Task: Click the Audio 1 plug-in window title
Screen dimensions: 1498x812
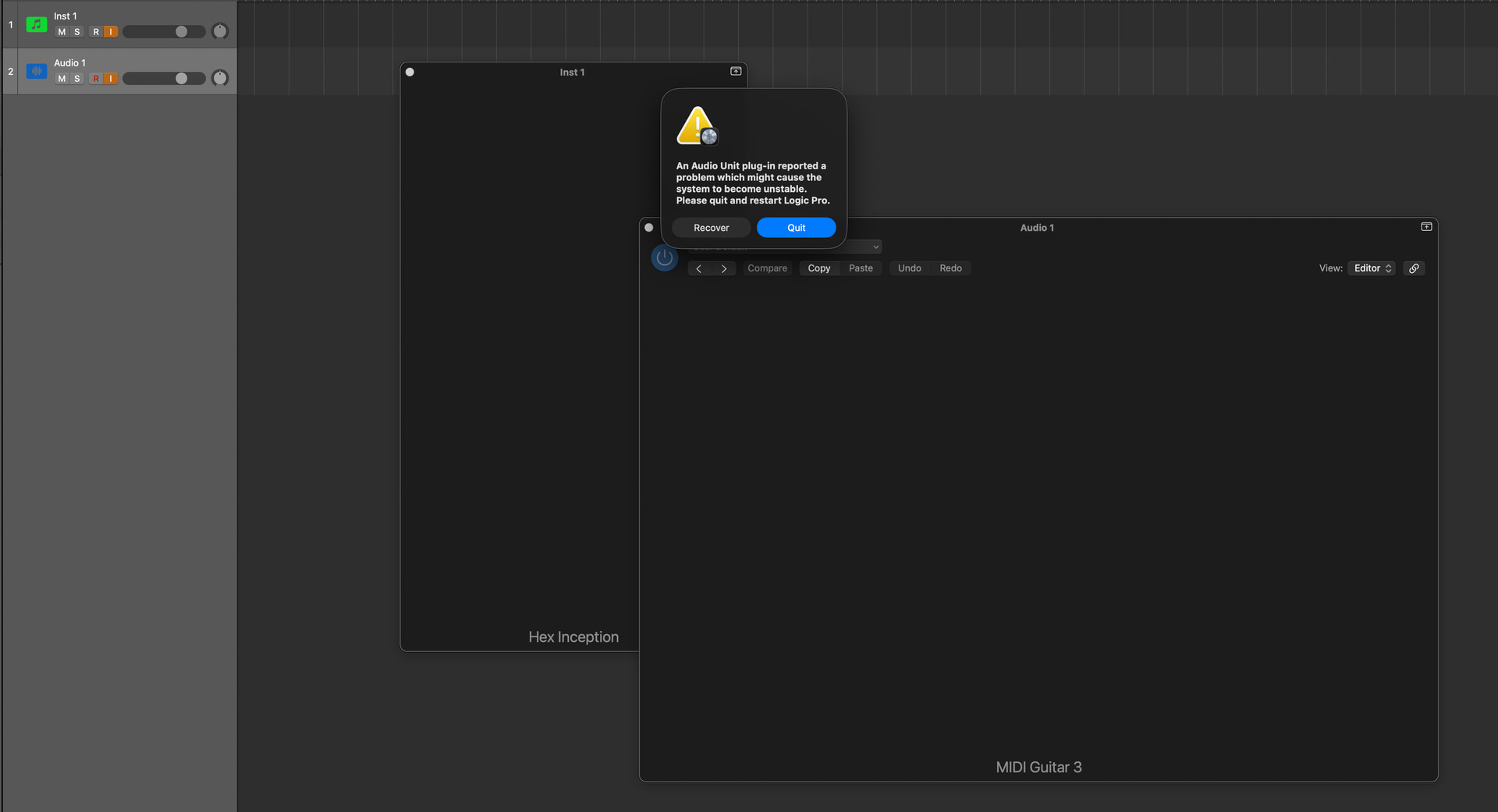Action: (1037, 228)
